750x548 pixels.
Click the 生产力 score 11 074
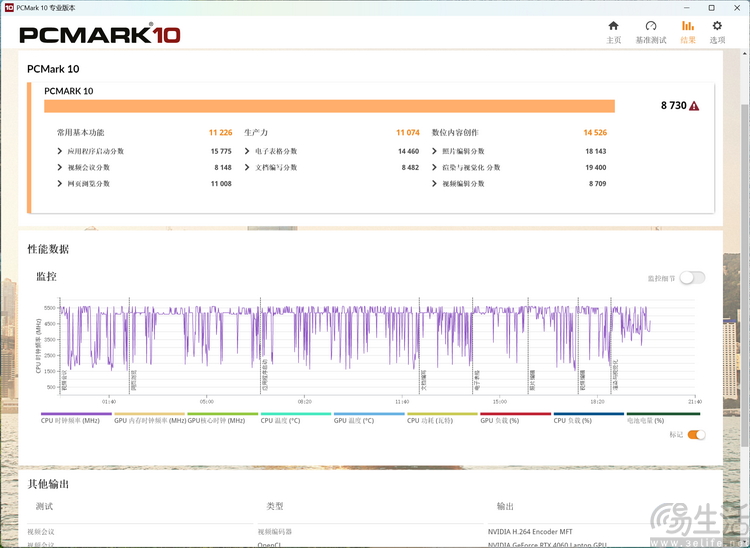tap(408, 132)
